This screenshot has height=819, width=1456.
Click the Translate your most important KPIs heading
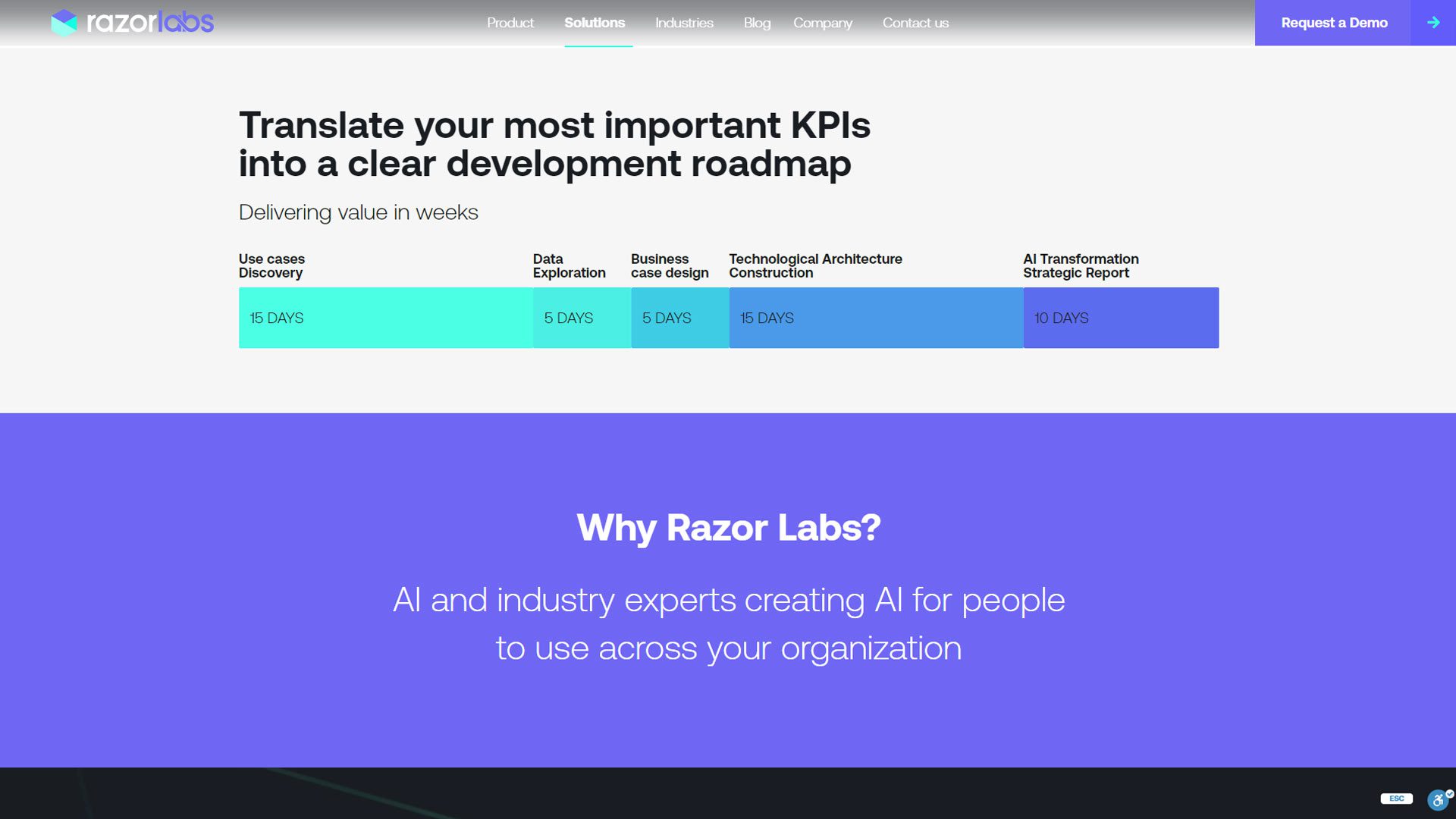(x=554, y=144)
